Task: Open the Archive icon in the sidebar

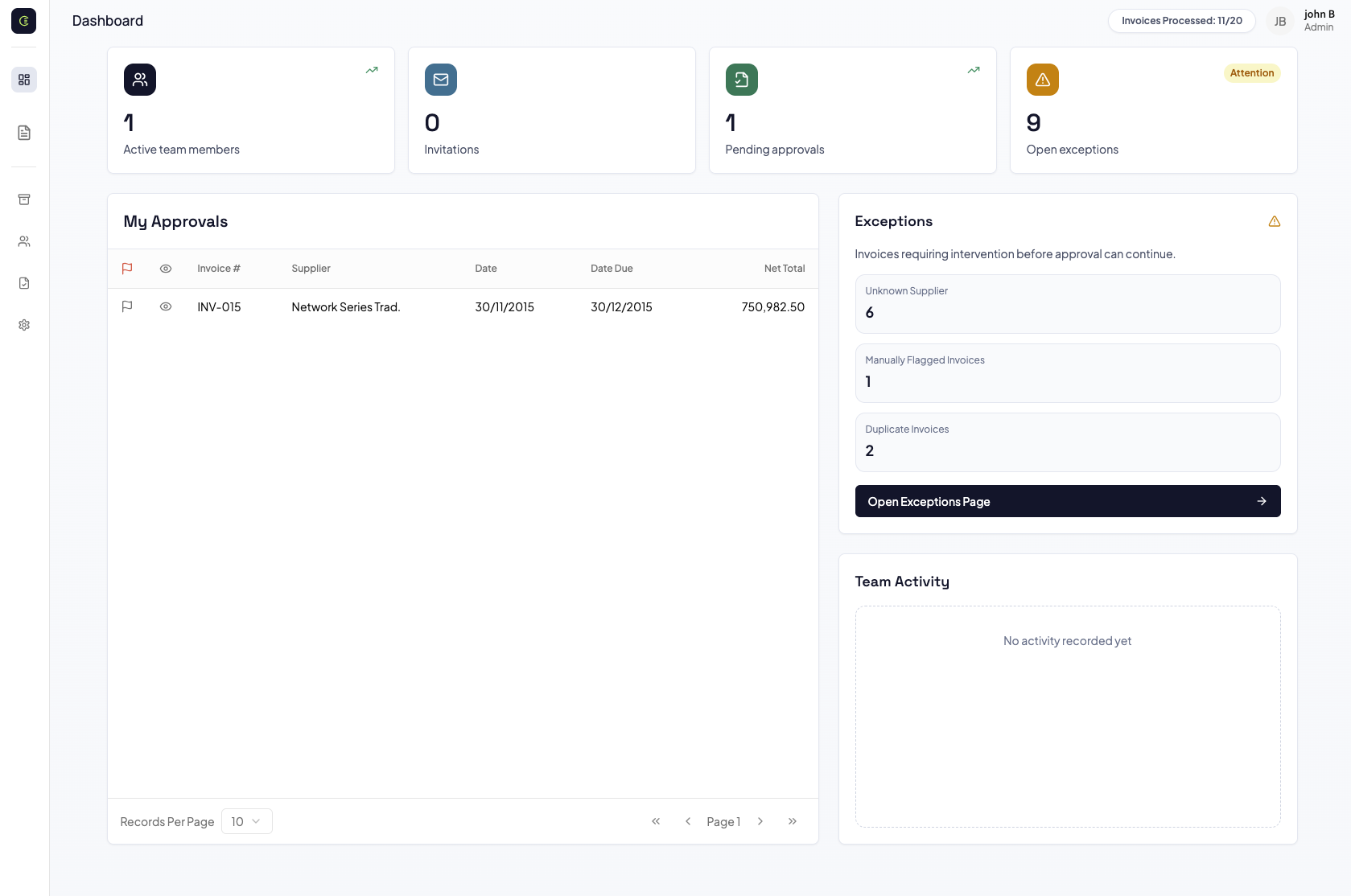Action: pyautogui.click(x=23, y=199)
